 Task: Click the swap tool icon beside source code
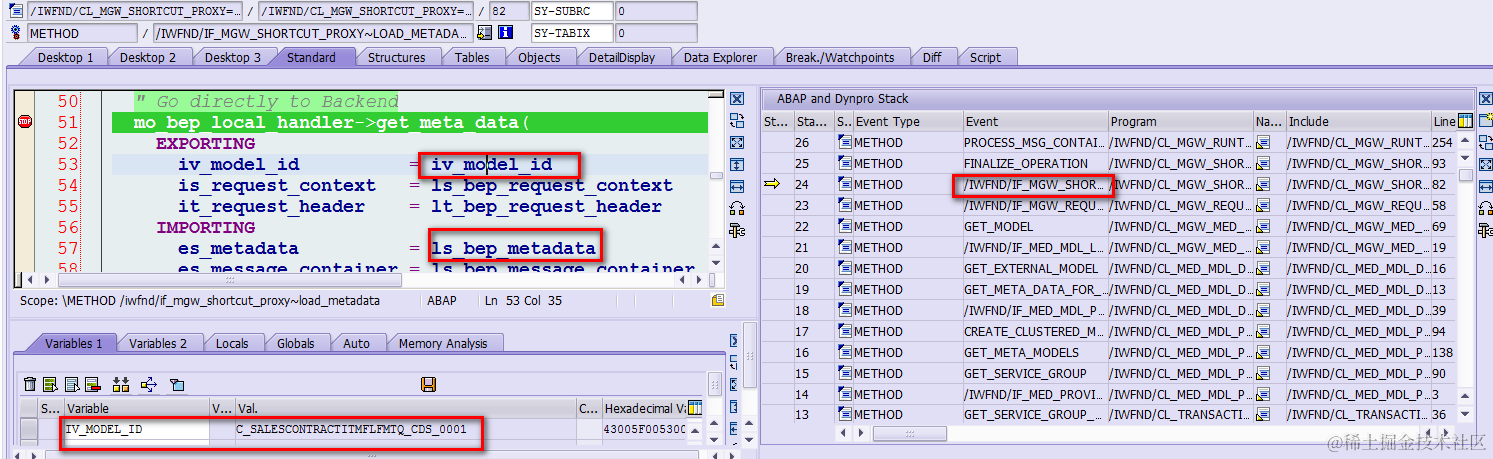736,121
